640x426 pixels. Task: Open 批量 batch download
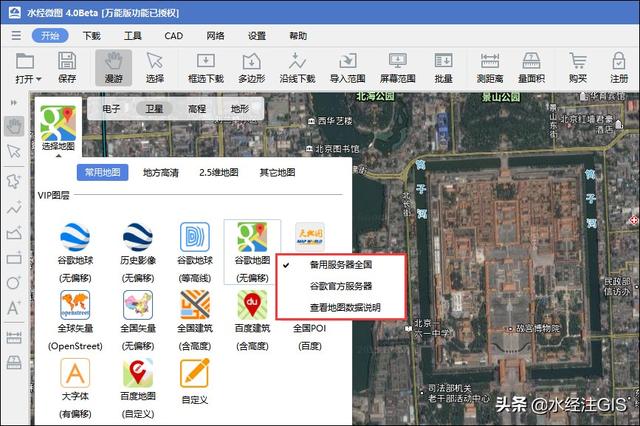pyautogui.click(x=443, y=68)
